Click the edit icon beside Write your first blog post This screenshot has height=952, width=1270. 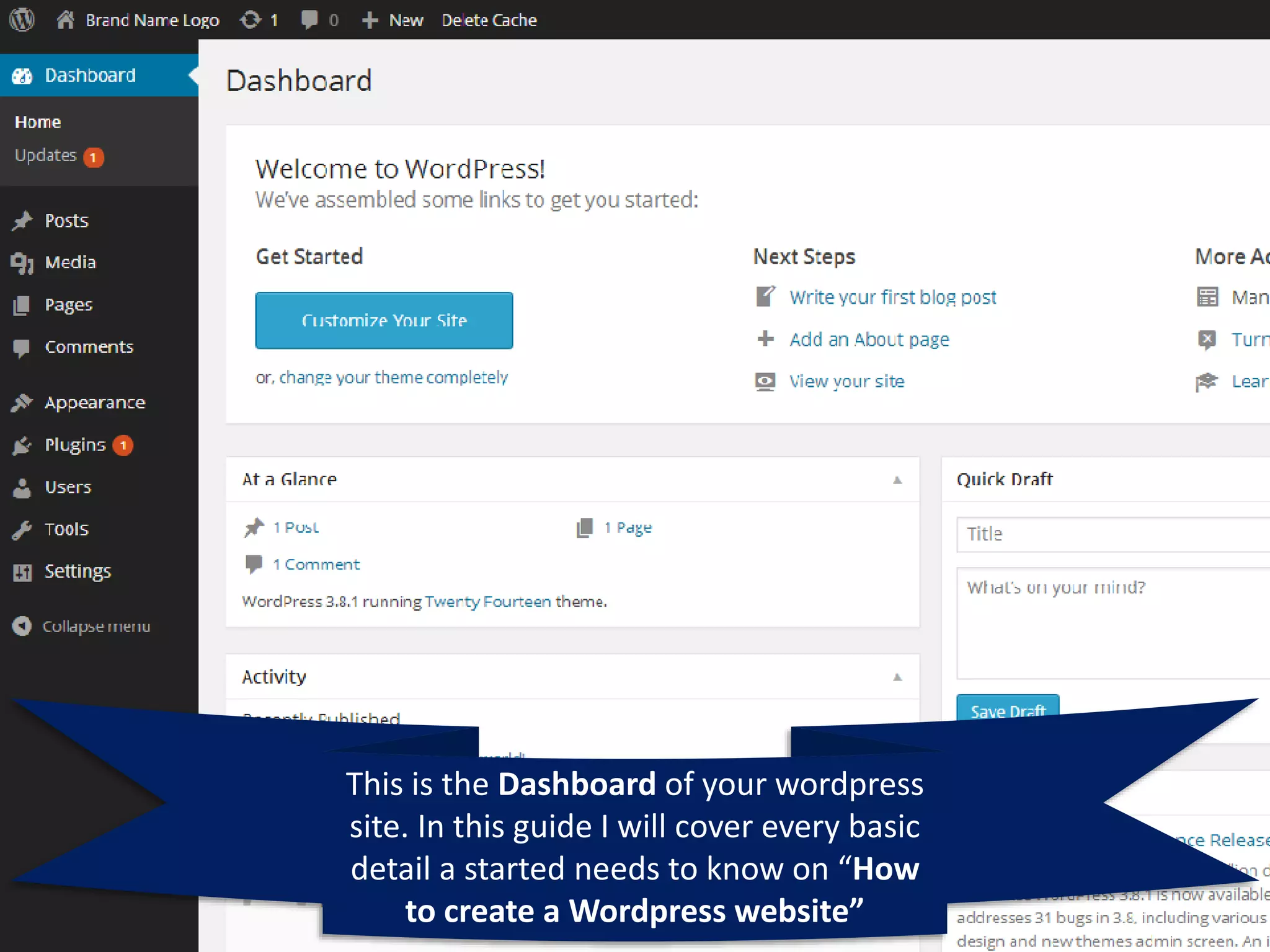pyautogui.click(x=766, y=296)
